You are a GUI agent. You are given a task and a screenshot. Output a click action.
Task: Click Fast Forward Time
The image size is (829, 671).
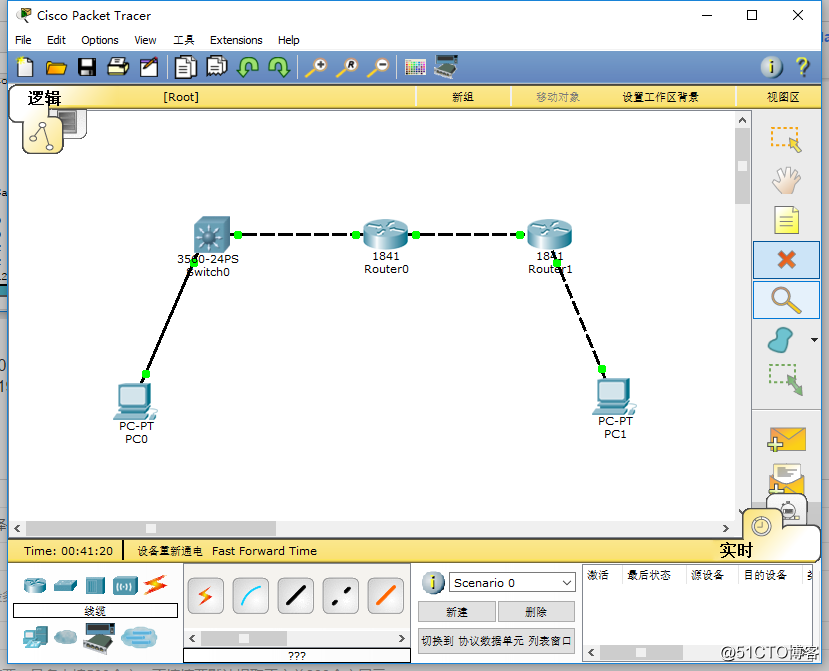click(264, 551)
